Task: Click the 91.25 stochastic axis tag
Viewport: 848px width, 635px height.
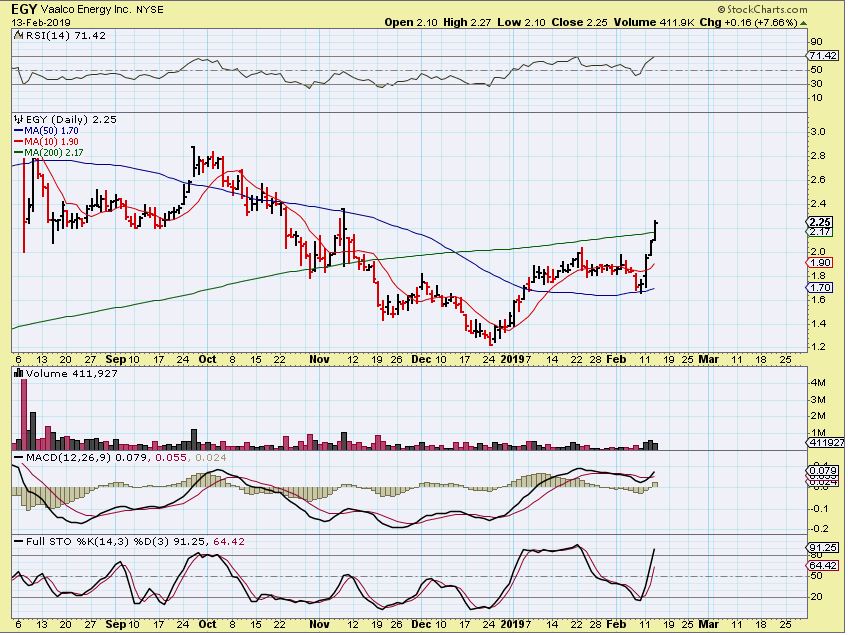Action: (823, 547)
